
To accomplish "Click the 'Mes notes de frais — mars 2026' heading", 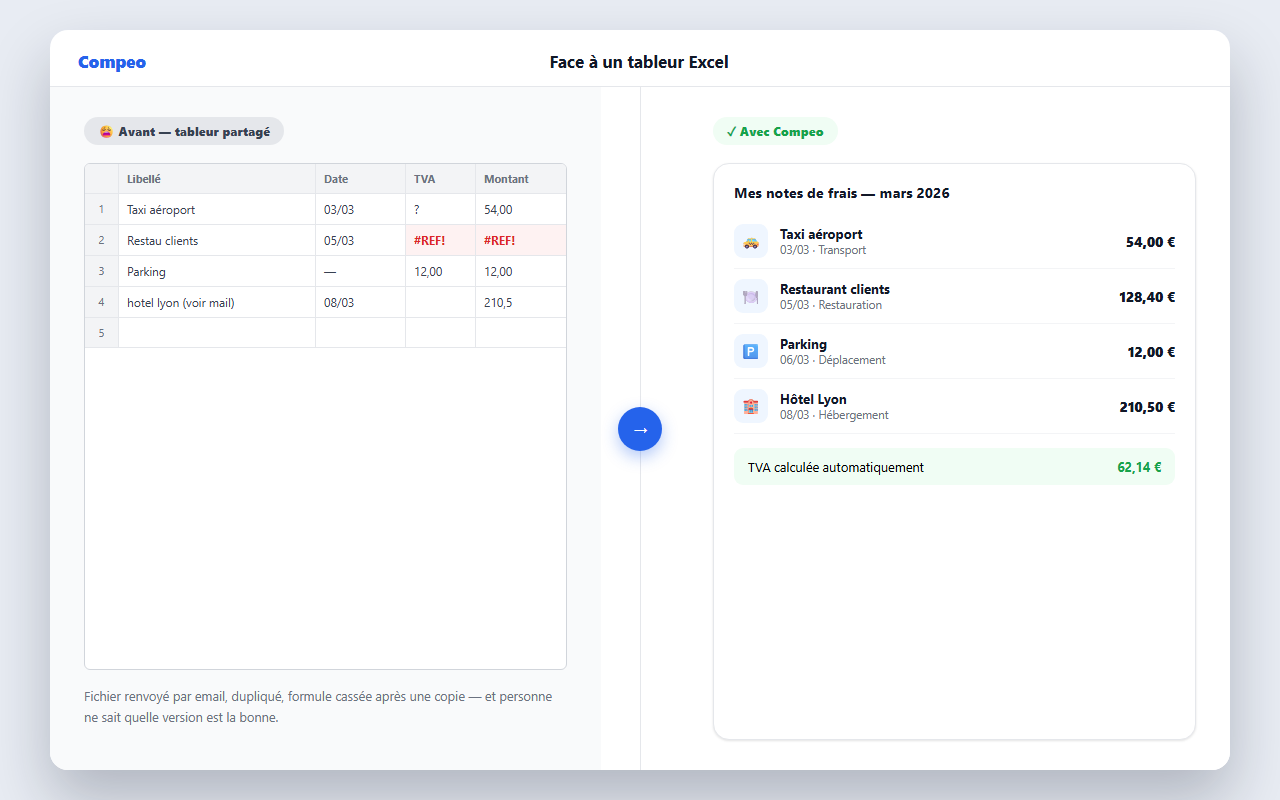I will click(x=842, y=193).
